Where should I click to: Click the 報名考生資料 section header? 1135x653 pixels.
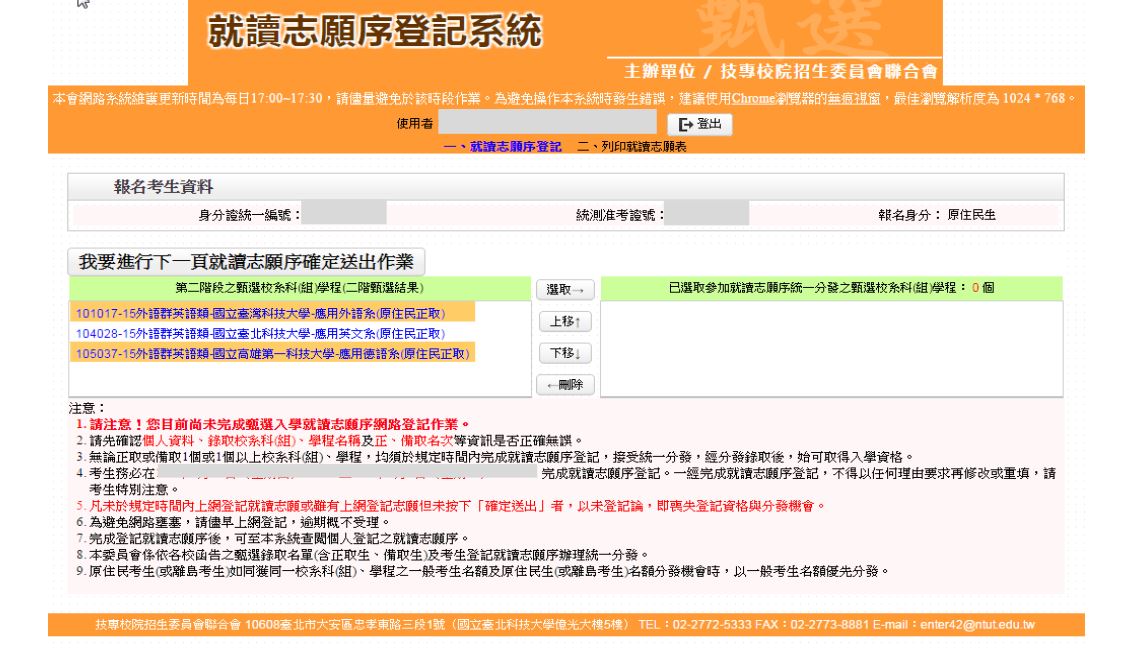566,187
